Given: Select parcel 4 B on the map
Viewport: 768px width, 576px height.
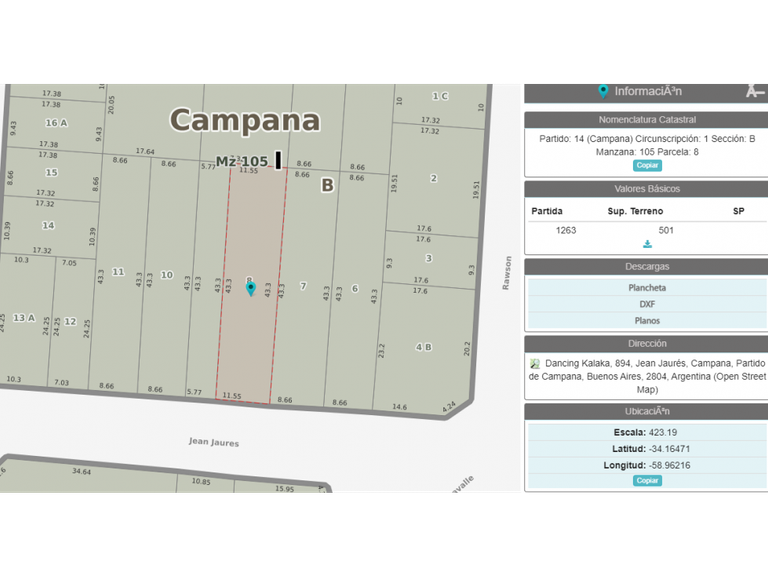Looking at the screenshot, I should pyautogui.click(x=424, y=347).
